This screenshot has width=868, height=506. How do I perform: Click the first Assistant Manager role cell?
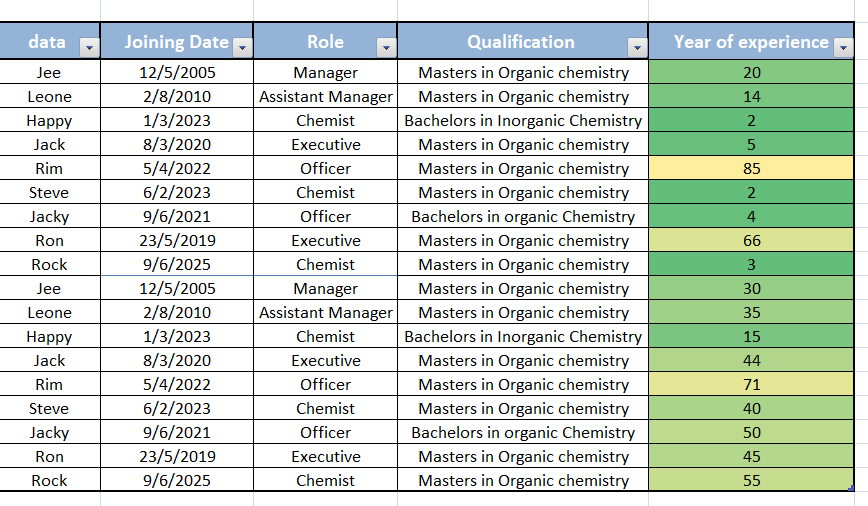click(326, 96)
